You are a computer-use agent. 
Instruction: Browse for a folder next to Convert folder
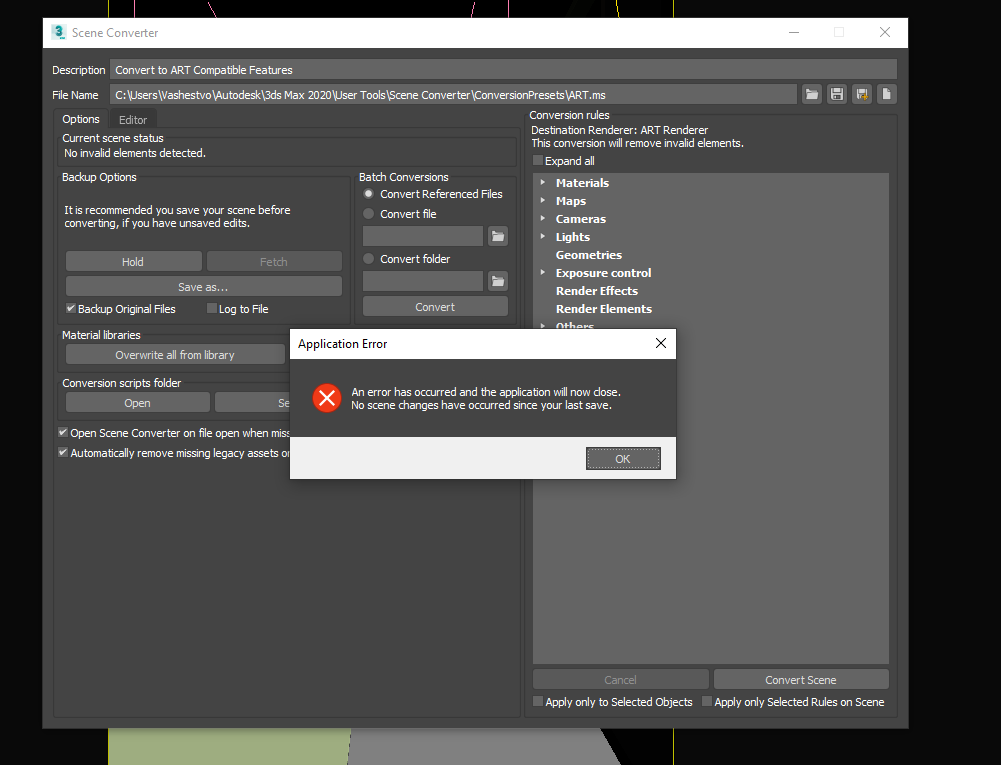coord(498,281)
